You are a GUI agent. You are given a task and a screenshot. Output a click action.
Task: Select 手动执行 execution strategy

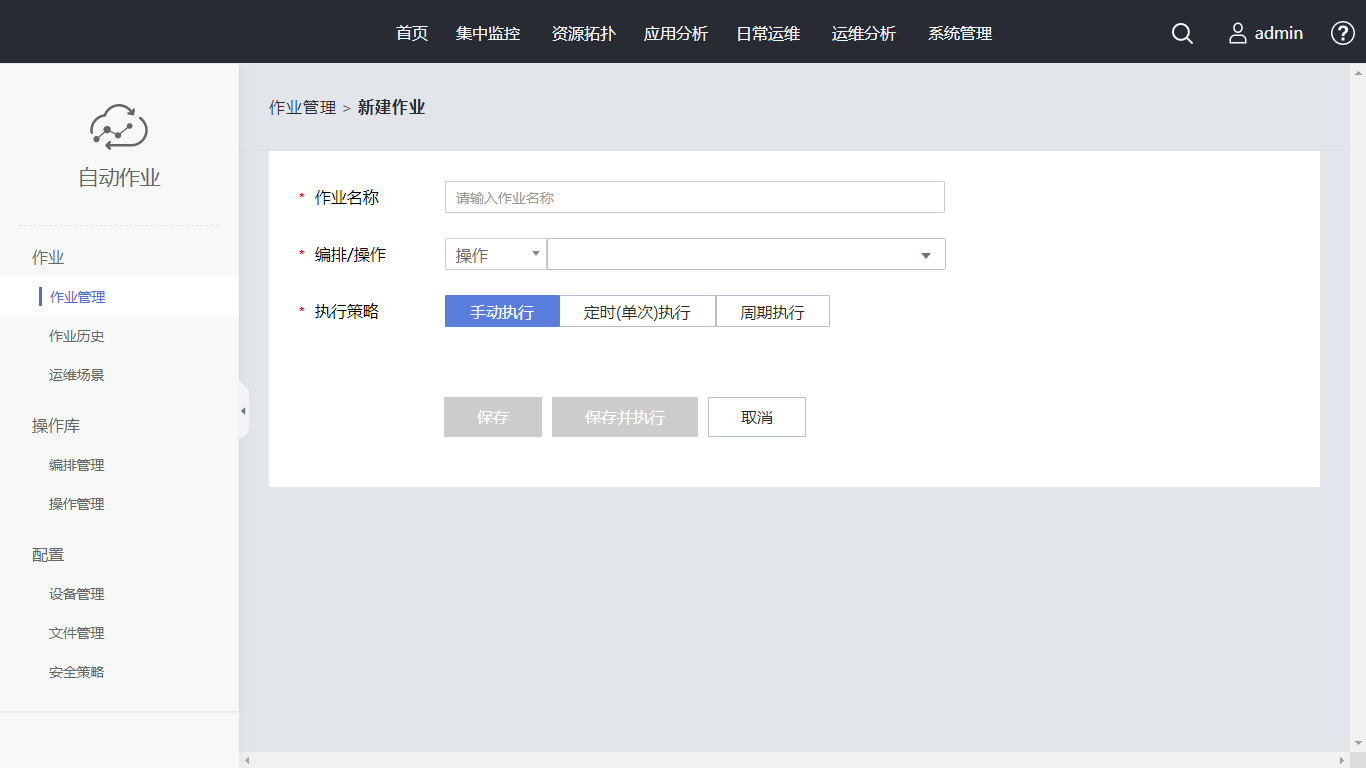click(x=502, y=312)
